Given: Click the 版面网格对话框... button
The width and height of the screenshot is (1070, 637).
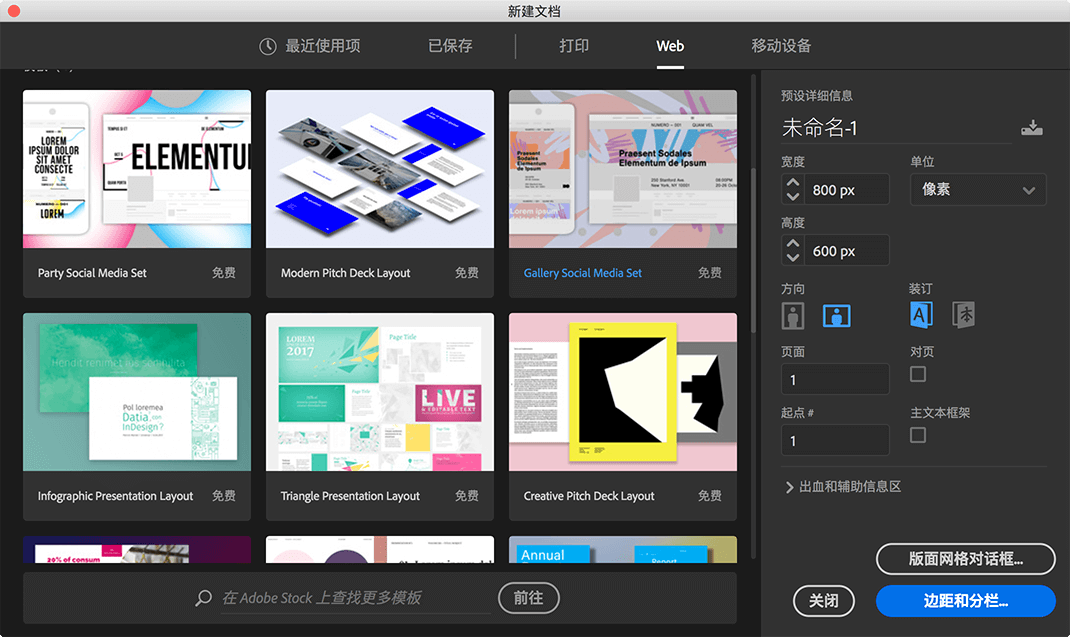Looking at the screenshot, I should [966, 559].
